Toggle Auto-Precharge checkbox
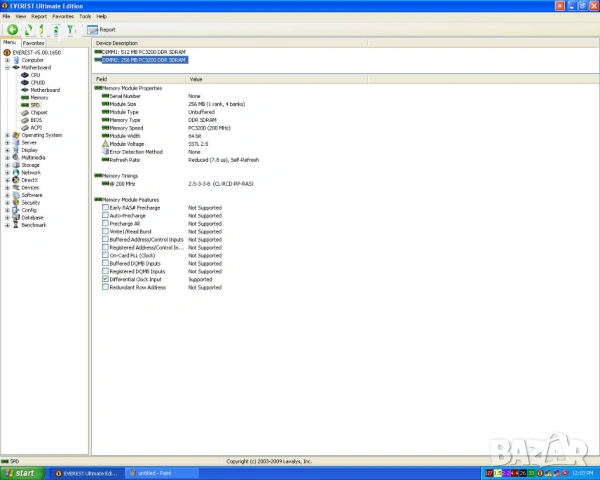Screen dimensions: 600x480 pyautogui.click(x=105, y=216)
